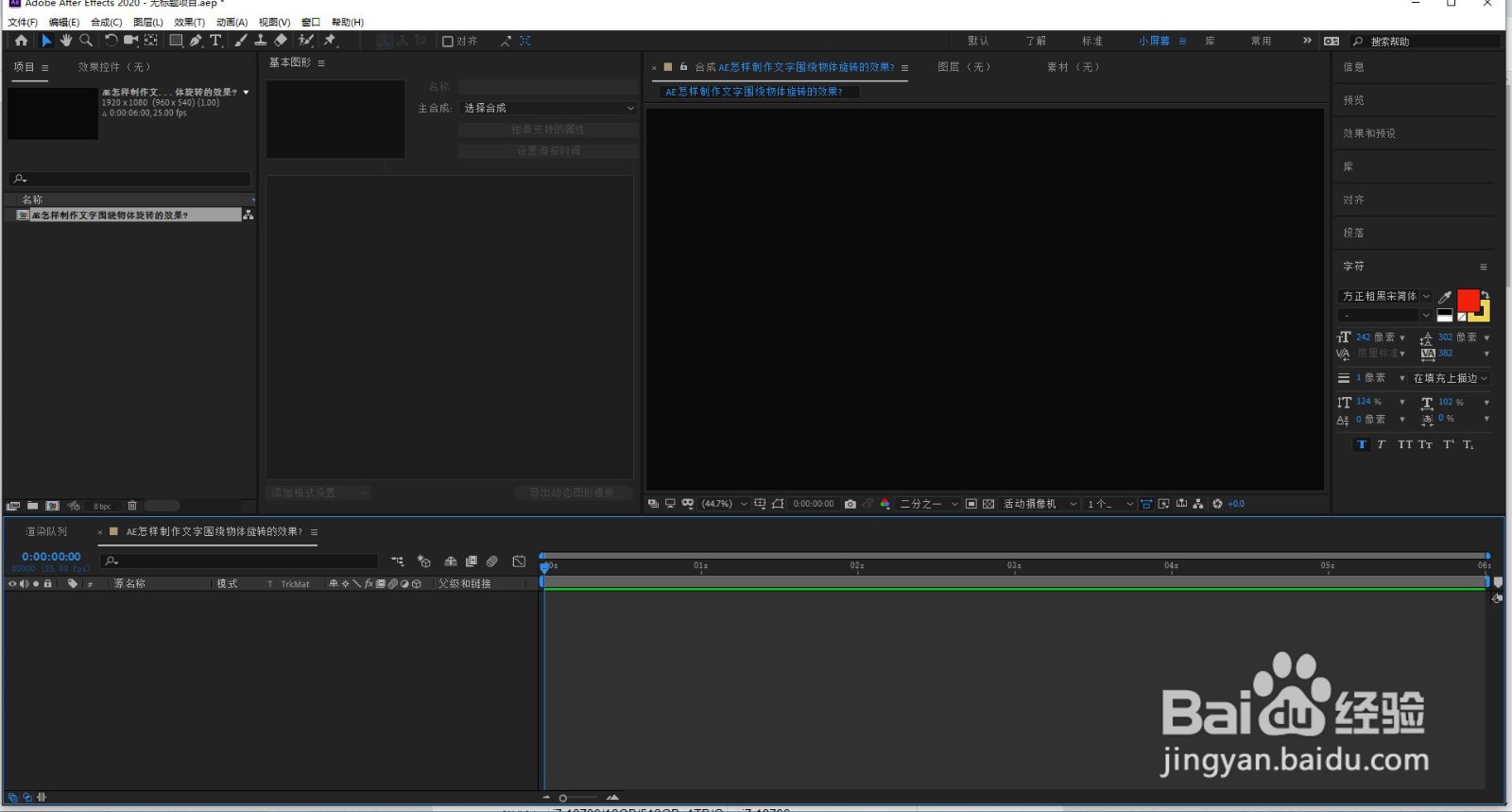The image size is (1512, 812).
Task: Open the 44.7% magnification dropdown
Action: tap(725, 504)
